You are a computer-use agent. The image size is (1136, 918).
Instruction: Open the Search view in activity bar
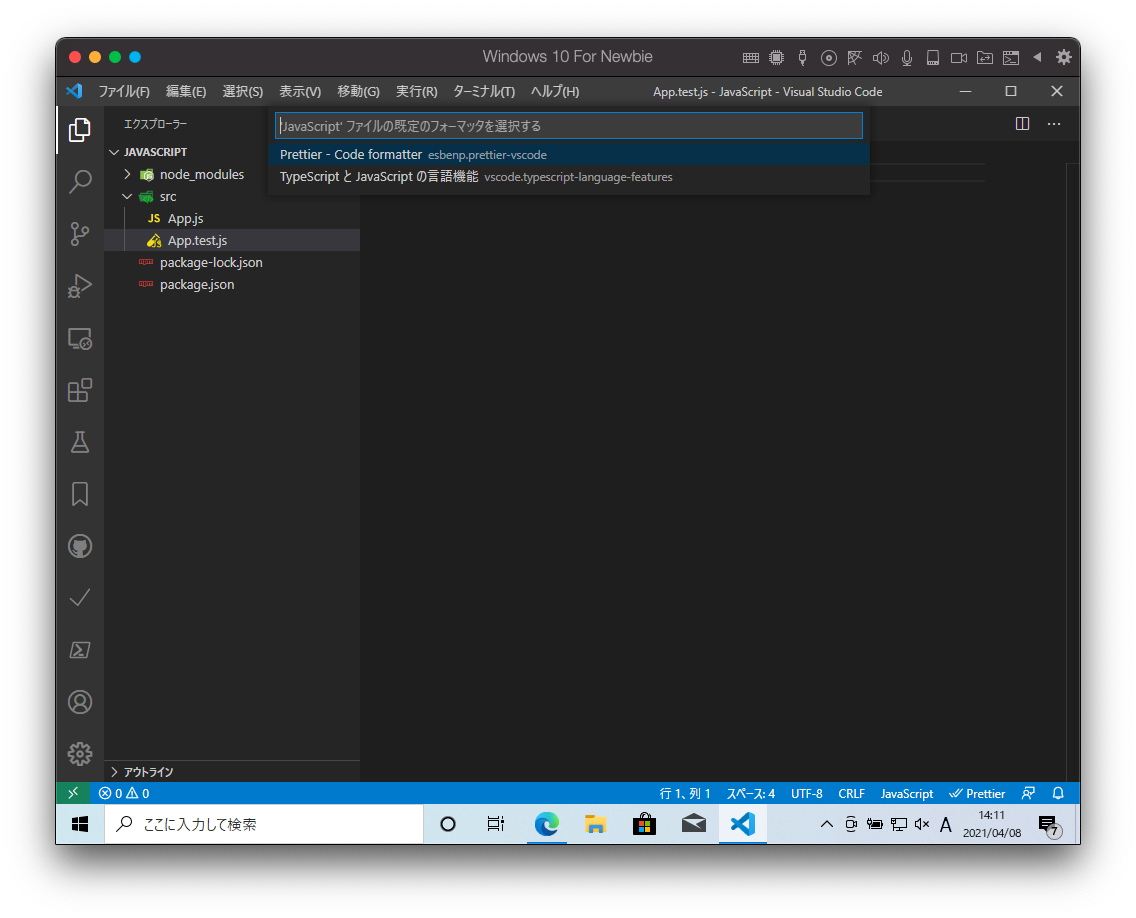(80, 182)
